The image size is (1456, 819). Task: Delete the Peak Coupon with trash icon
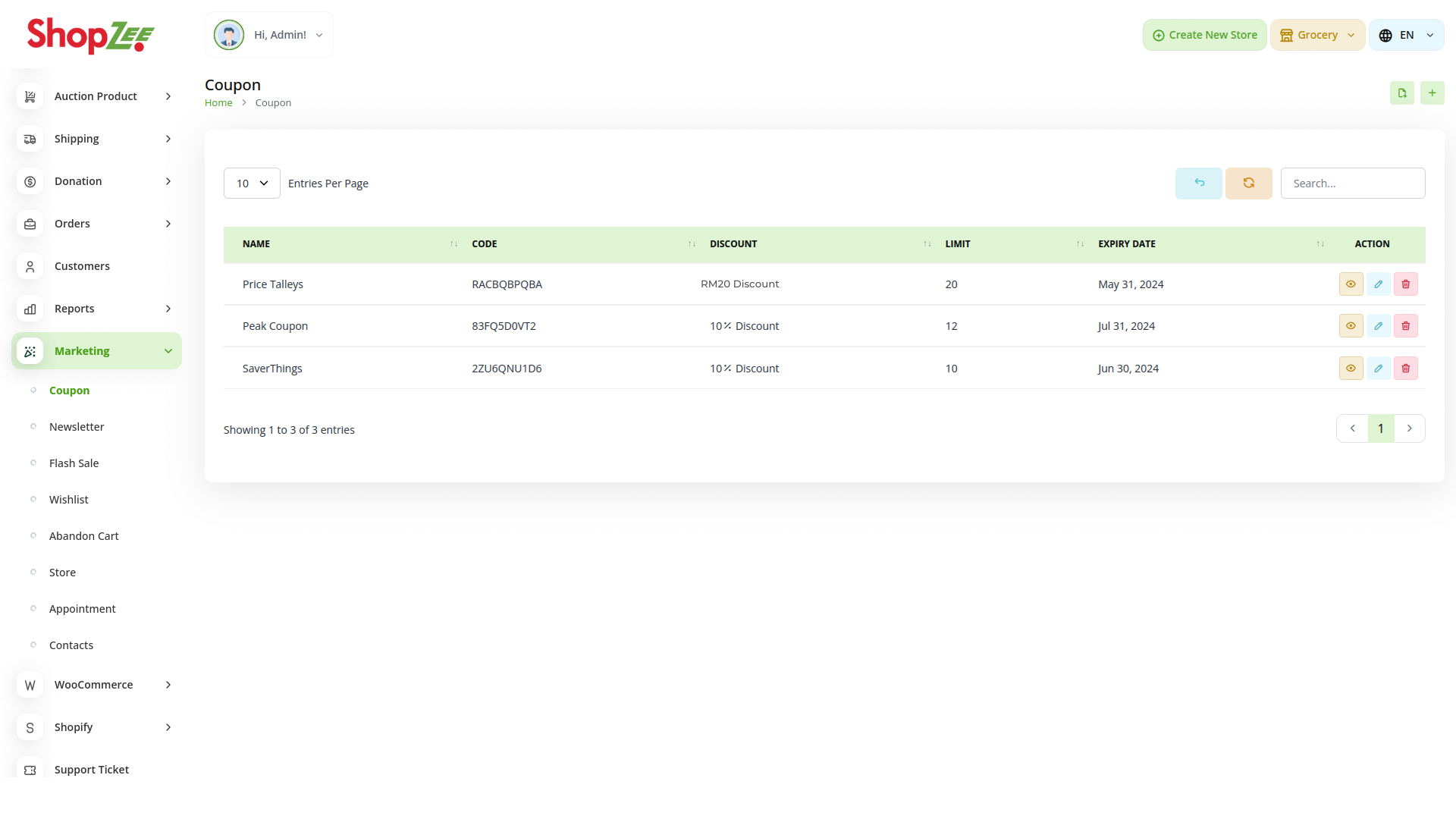pos(1405,326)
